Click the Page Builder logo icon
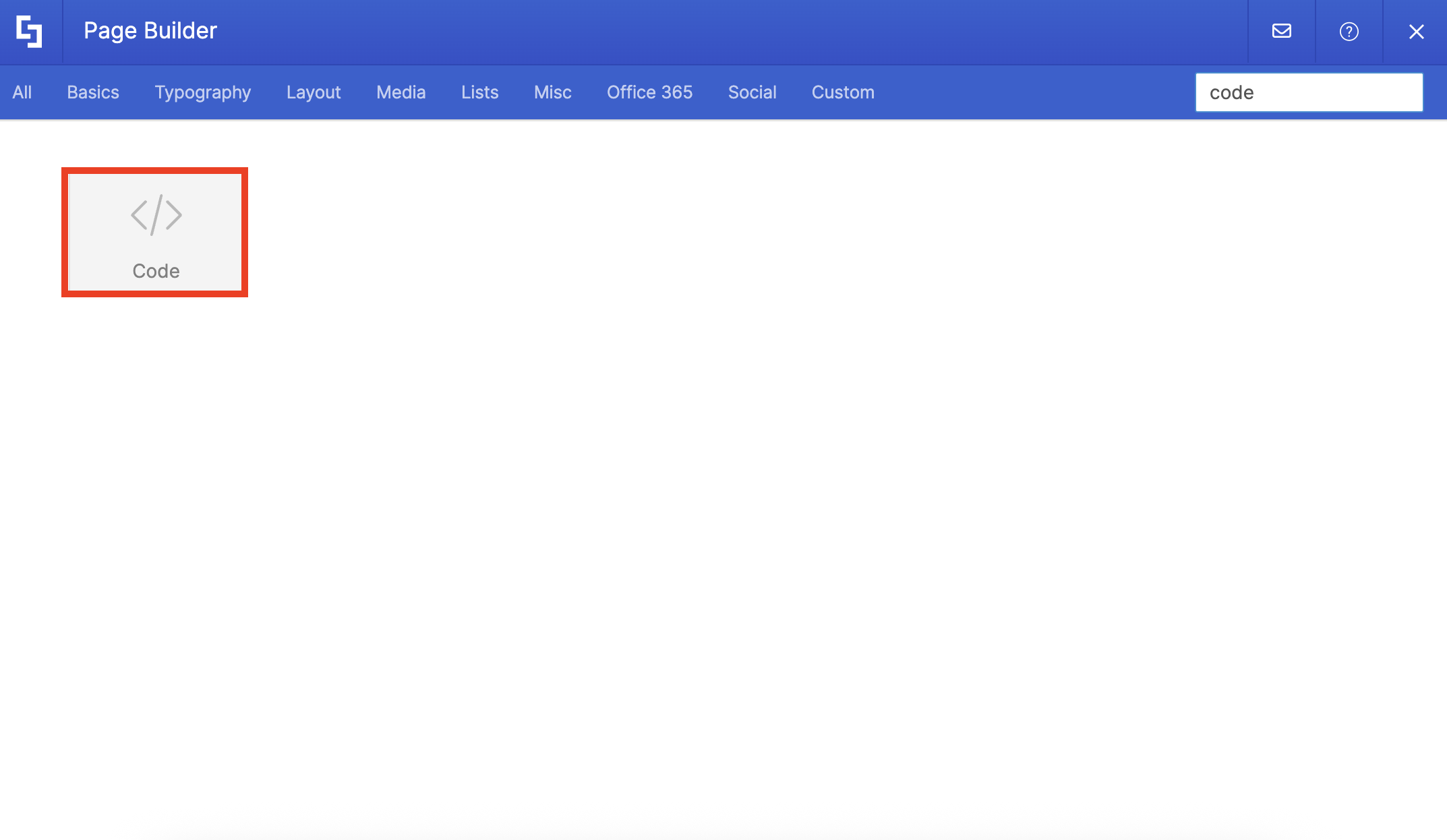 (x=30, y=31)
